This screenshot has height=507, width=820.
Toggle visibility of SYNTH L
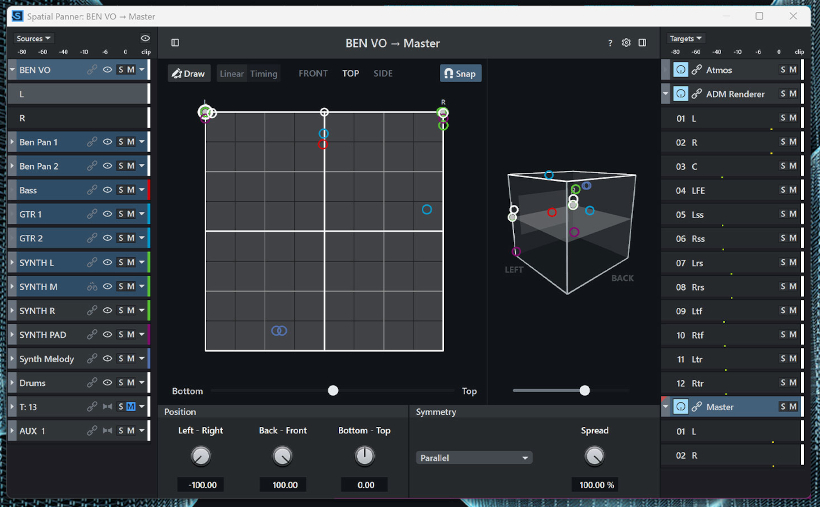pyautogui.click(x=108, y=262)
